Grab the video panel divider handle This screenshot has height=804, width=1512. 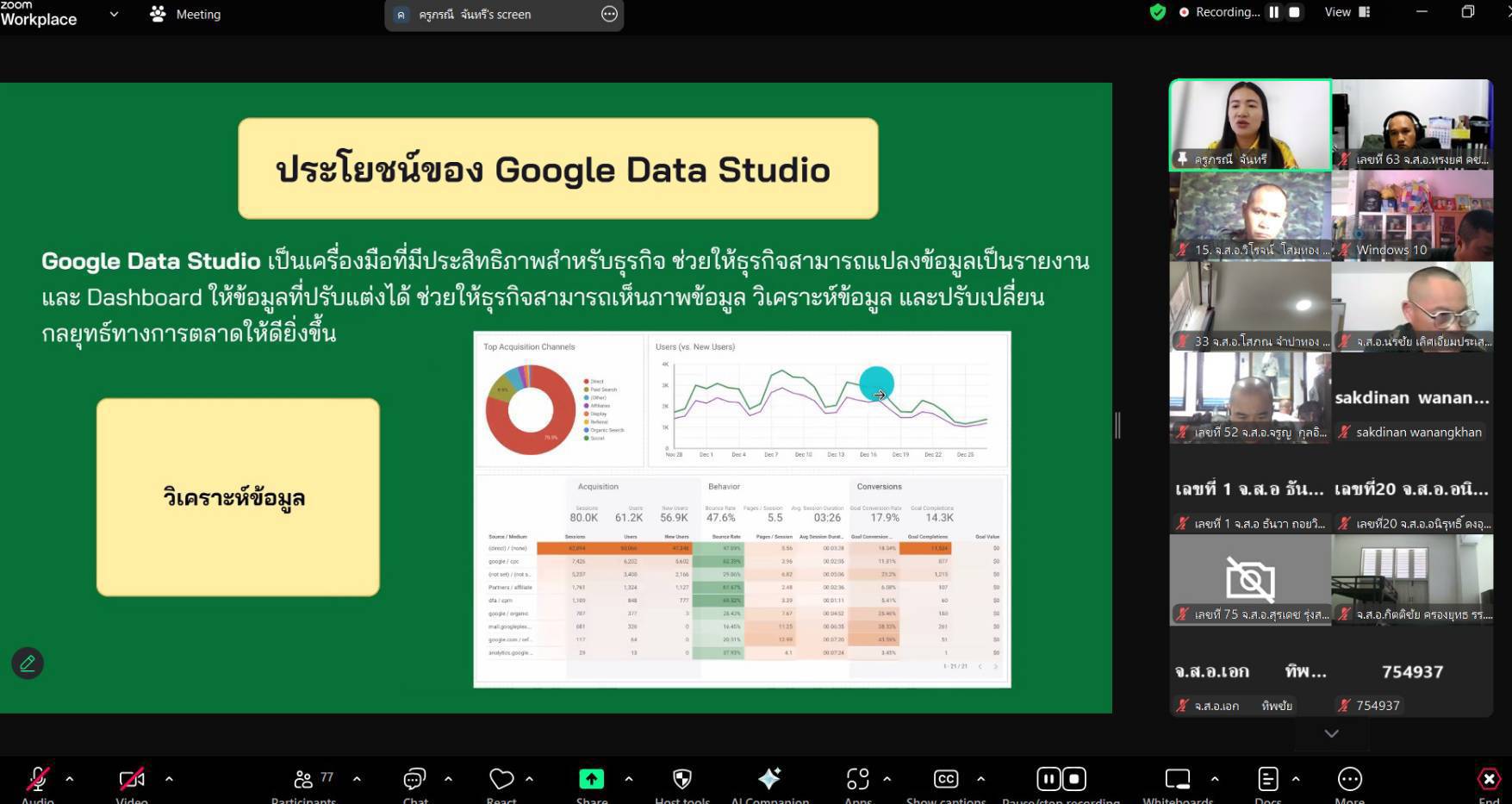click(1117, 425)
